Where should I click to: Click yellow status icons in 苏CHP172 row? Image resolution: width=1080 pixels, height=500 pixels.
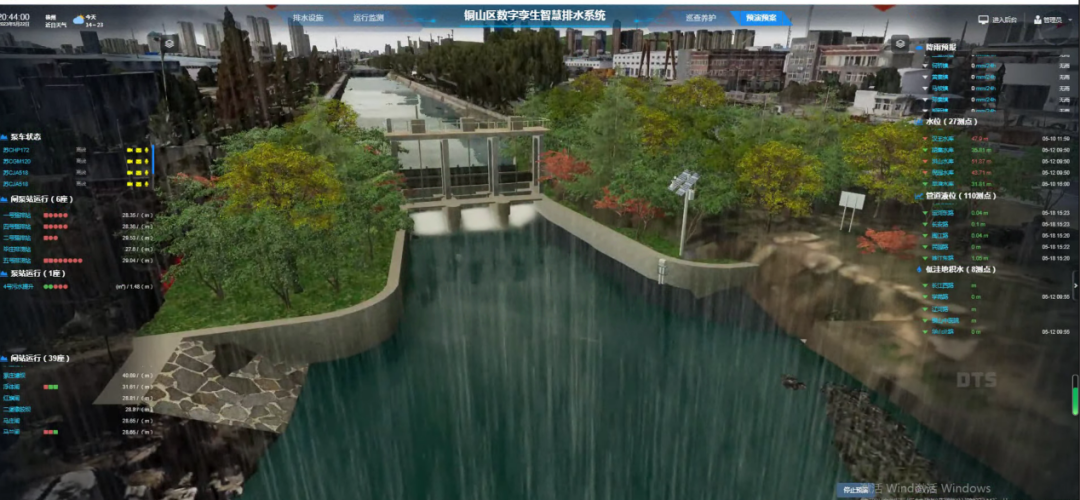(x=138, y=150)
